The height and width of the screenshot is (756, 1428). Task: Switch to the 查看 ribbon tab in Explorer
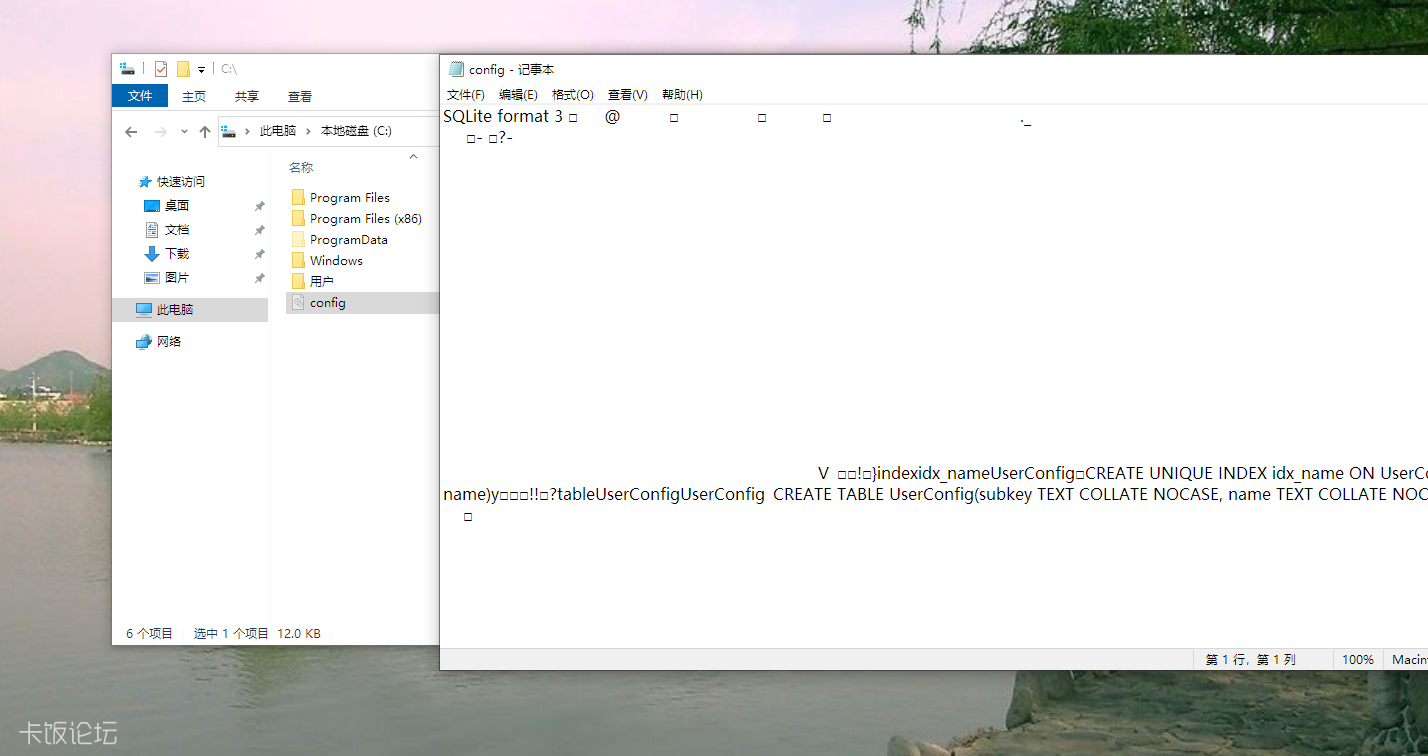(299, 96)
